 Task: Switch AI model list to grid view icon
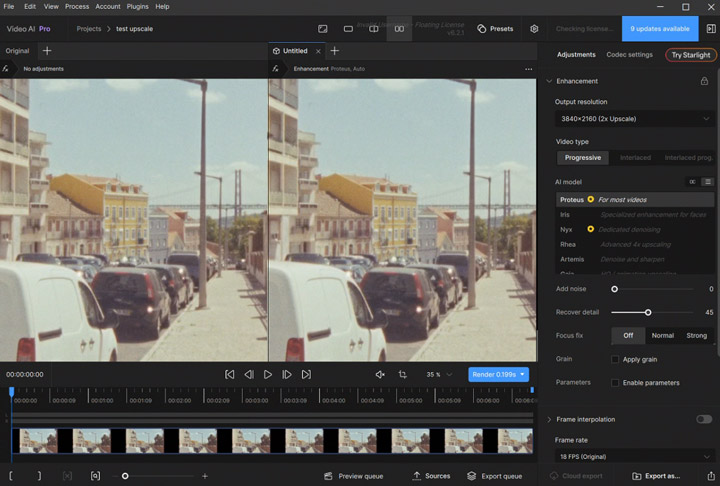point(692,182)
